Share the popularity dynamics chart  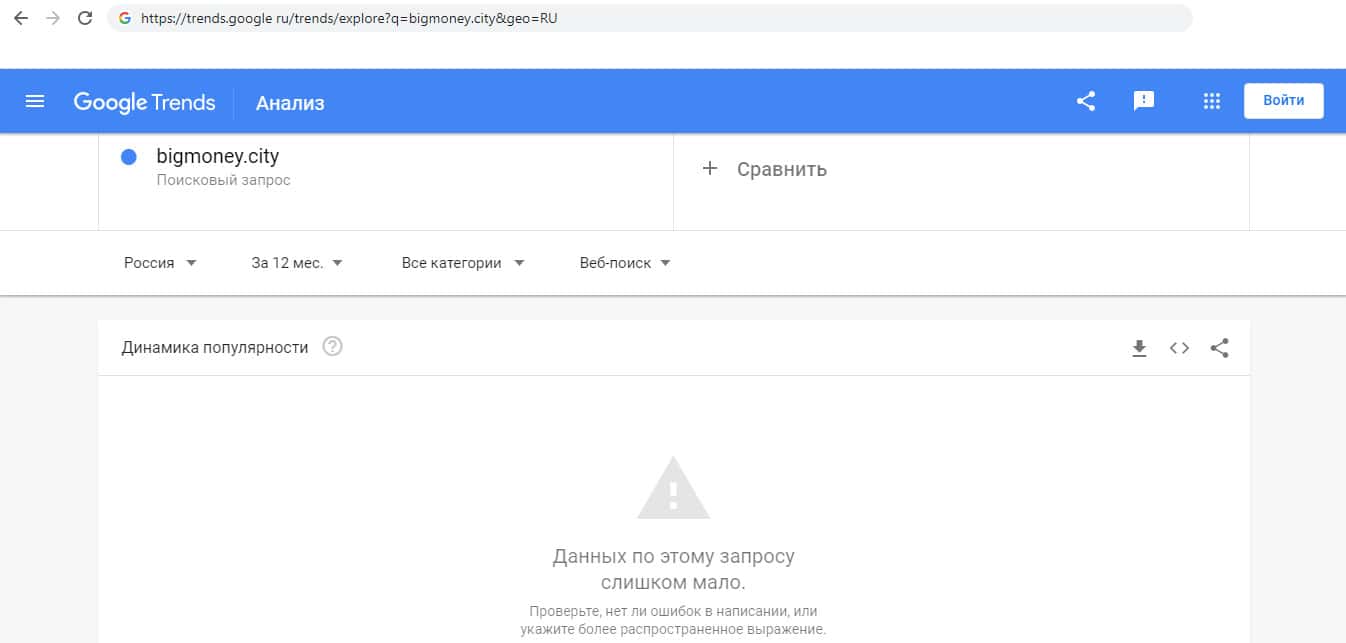pyautogui.click(x=1219, y=348)
